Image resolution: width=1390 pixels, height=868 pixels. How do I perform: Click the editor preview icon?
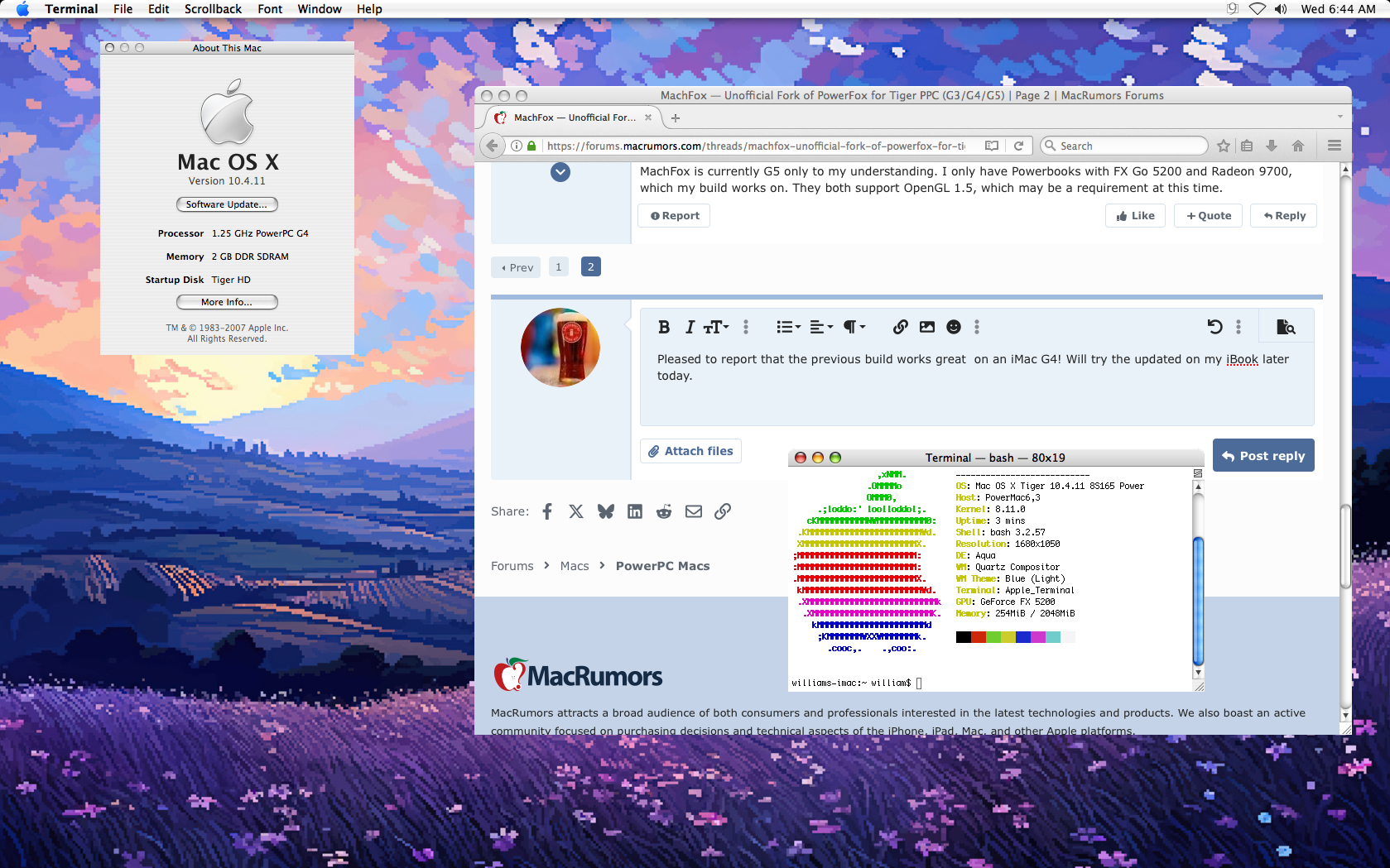click(x=1286, y=327)
